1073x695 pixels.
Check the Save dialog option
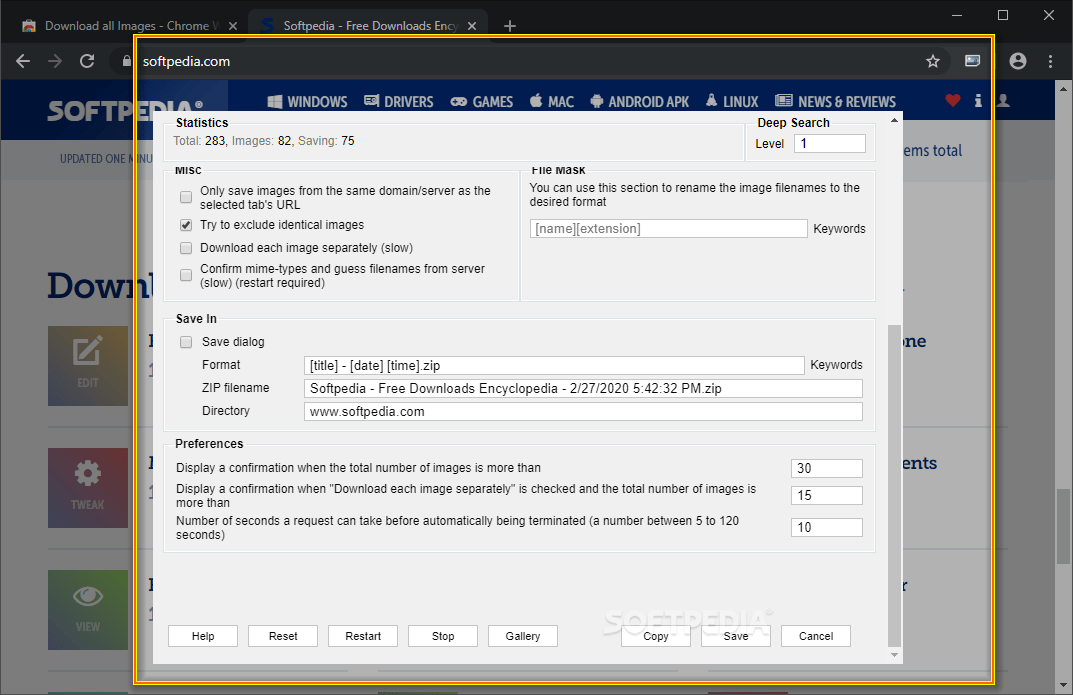185,341
